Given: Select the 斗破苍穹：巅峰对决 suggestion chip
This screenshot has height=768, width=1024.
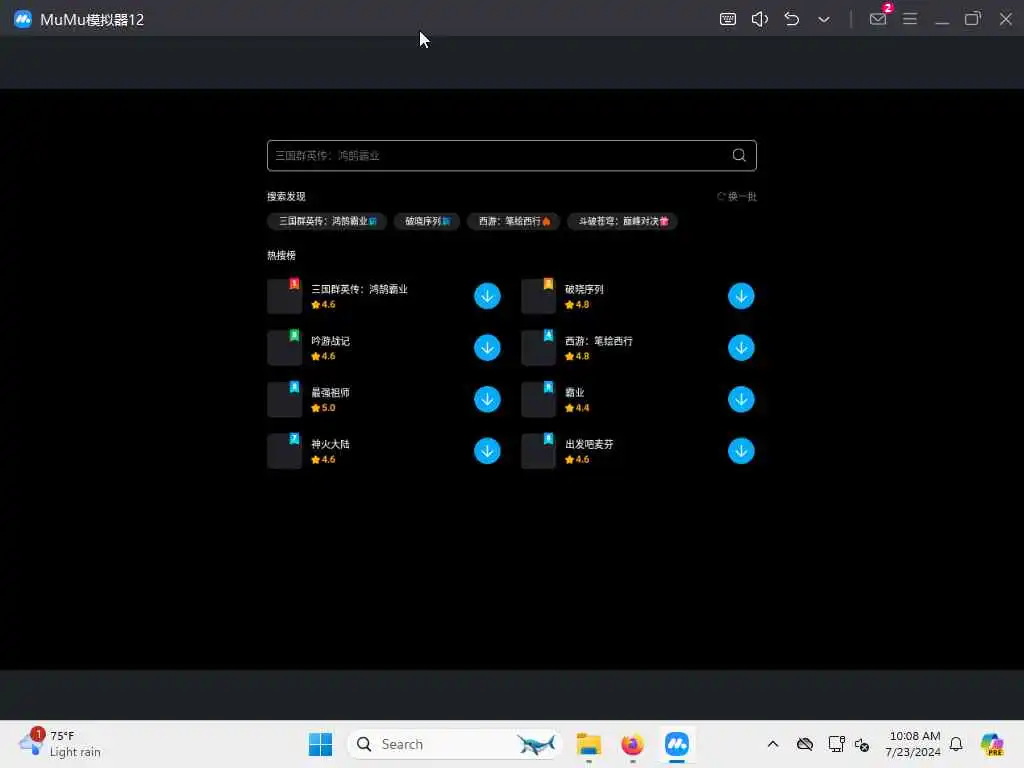Looking at the screenshot, I should pyautogui.click(x=623, y=221).
